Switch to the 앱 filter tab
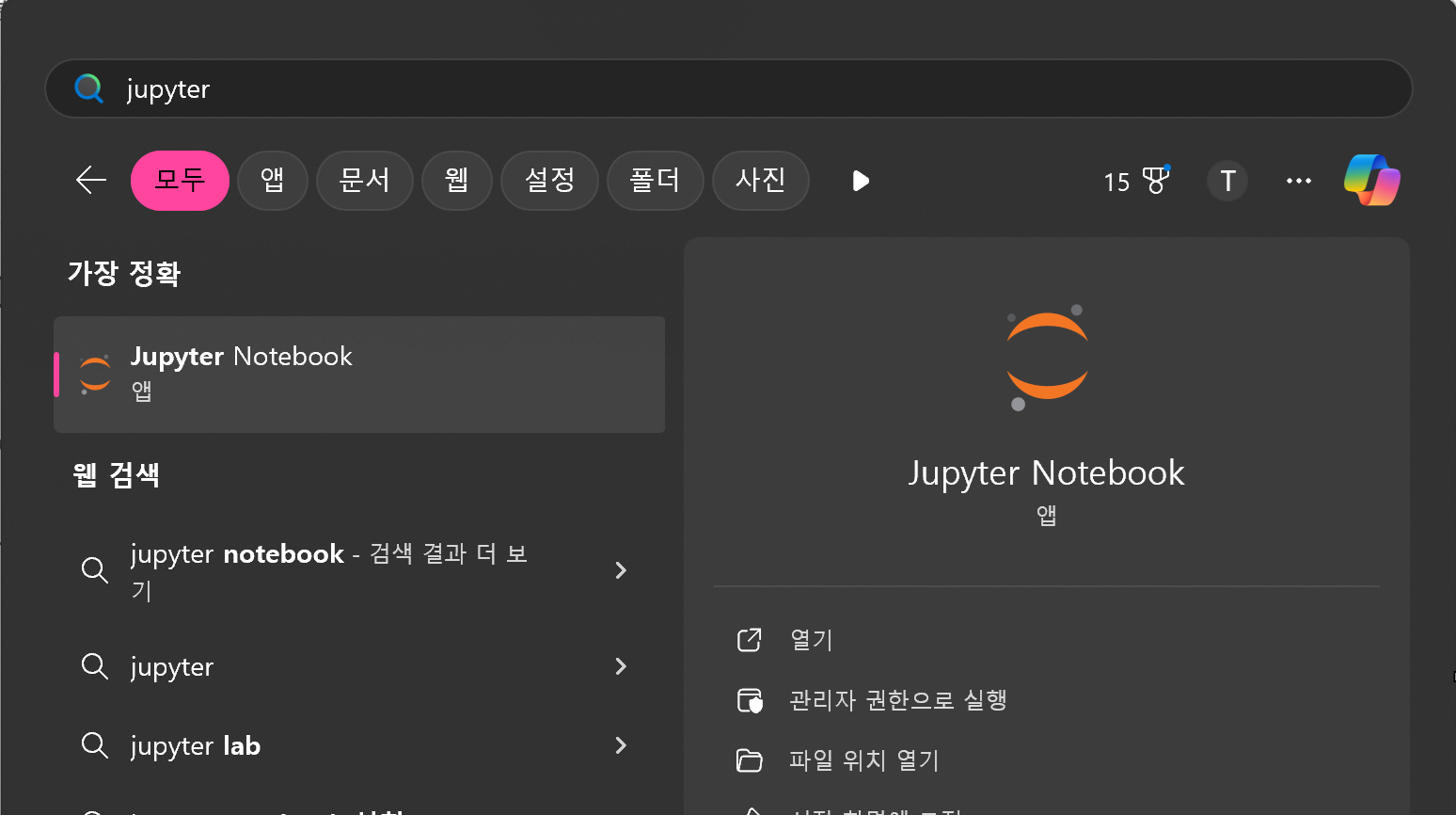 click(x=273, y=180)
